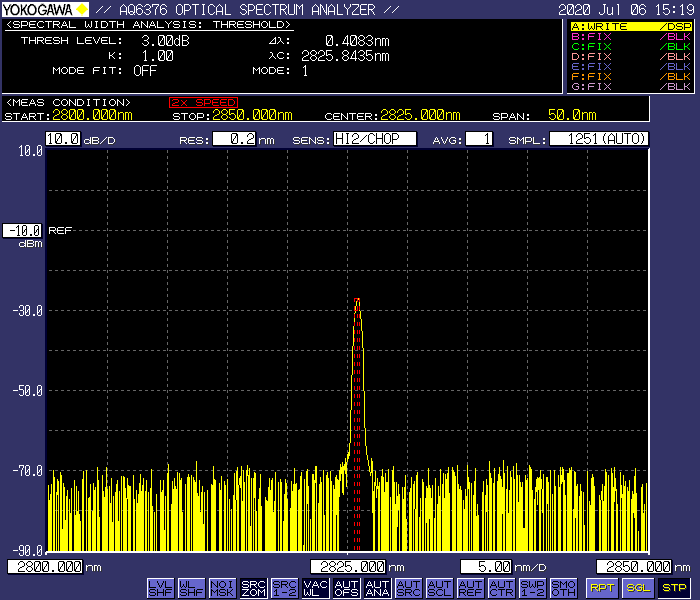The width and height of the screenshot is (700, 600).
Task: Click the LVL SHF level shift icon
Action: (160, 587)
